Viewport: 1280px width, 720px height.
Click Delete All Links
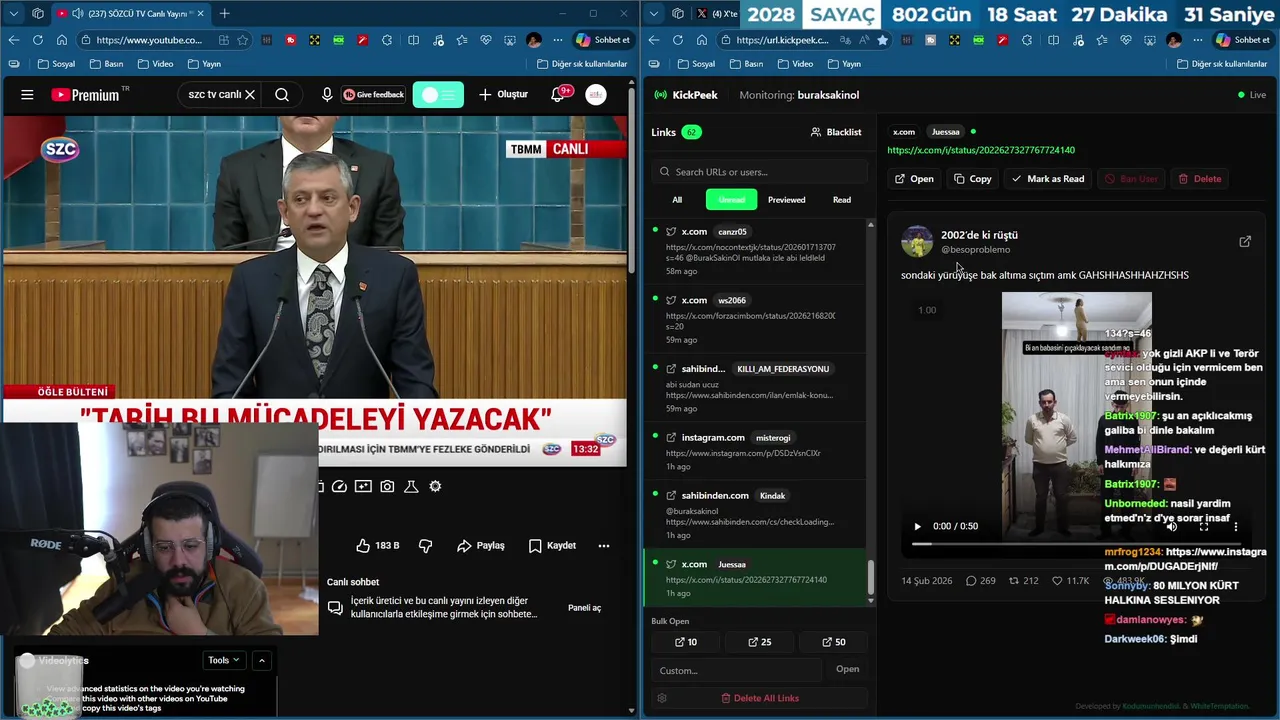[x=760, y=698]
